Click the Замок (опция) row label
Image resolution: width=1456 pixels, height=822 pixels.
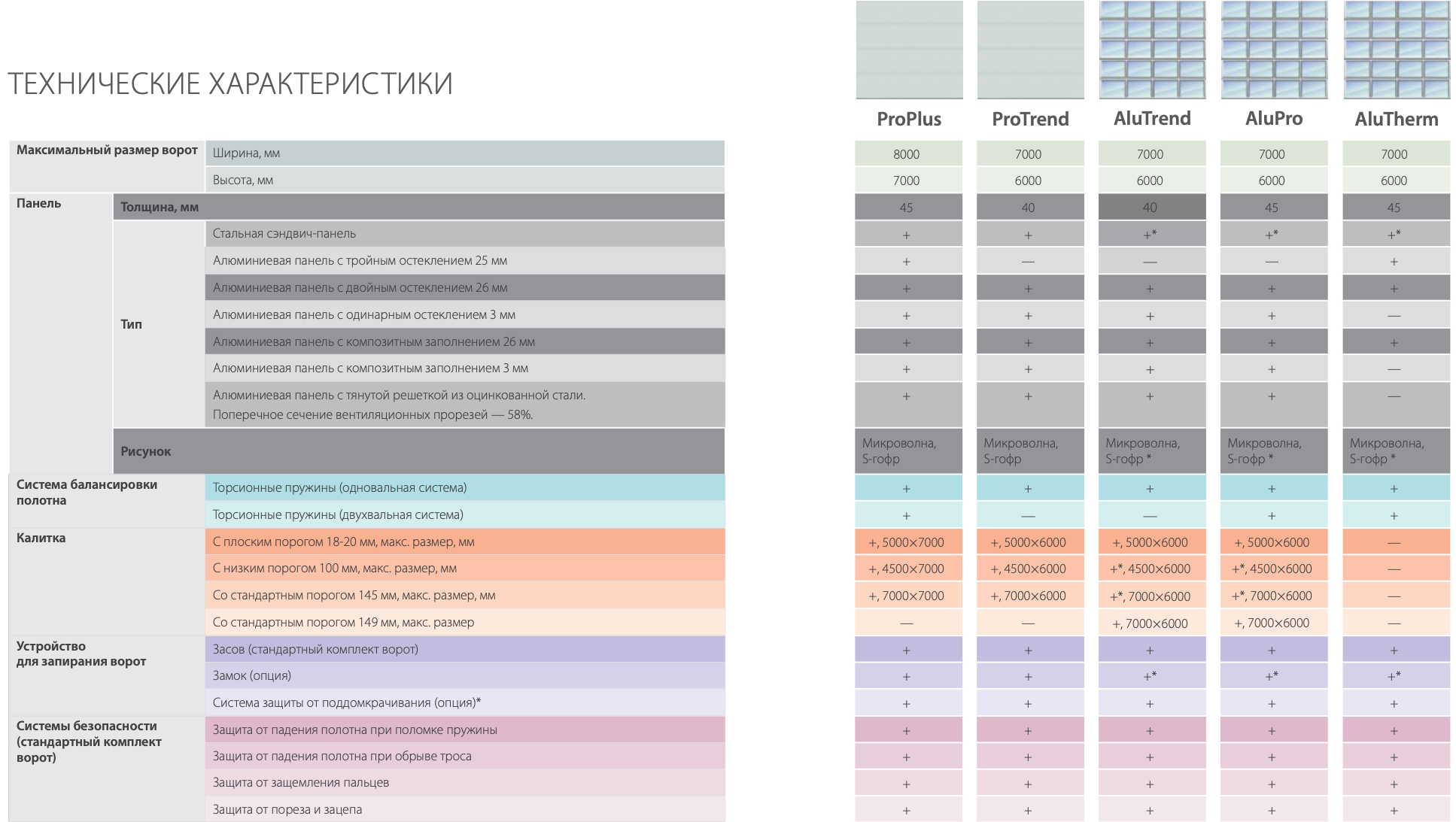pyautogui.click(x=252, y=675)
